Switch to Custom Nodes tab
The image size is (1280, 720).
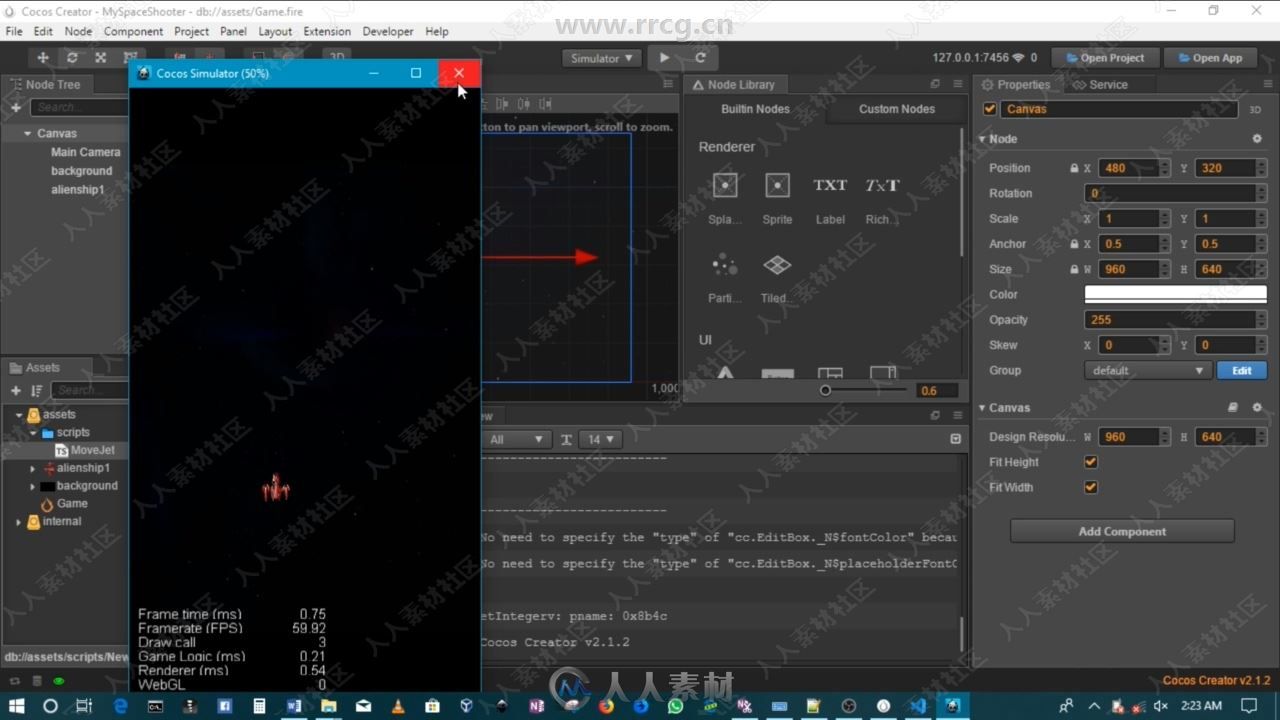click(897, 109)
